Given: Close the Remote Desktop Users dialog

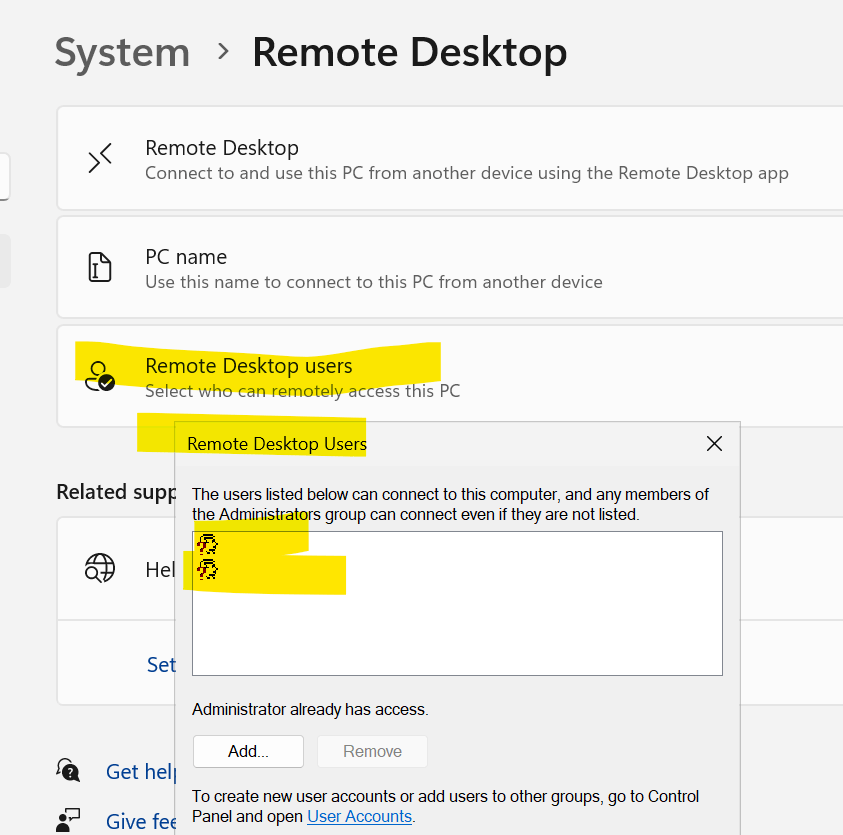Looking at the screenshot, I should coord(715,444).
